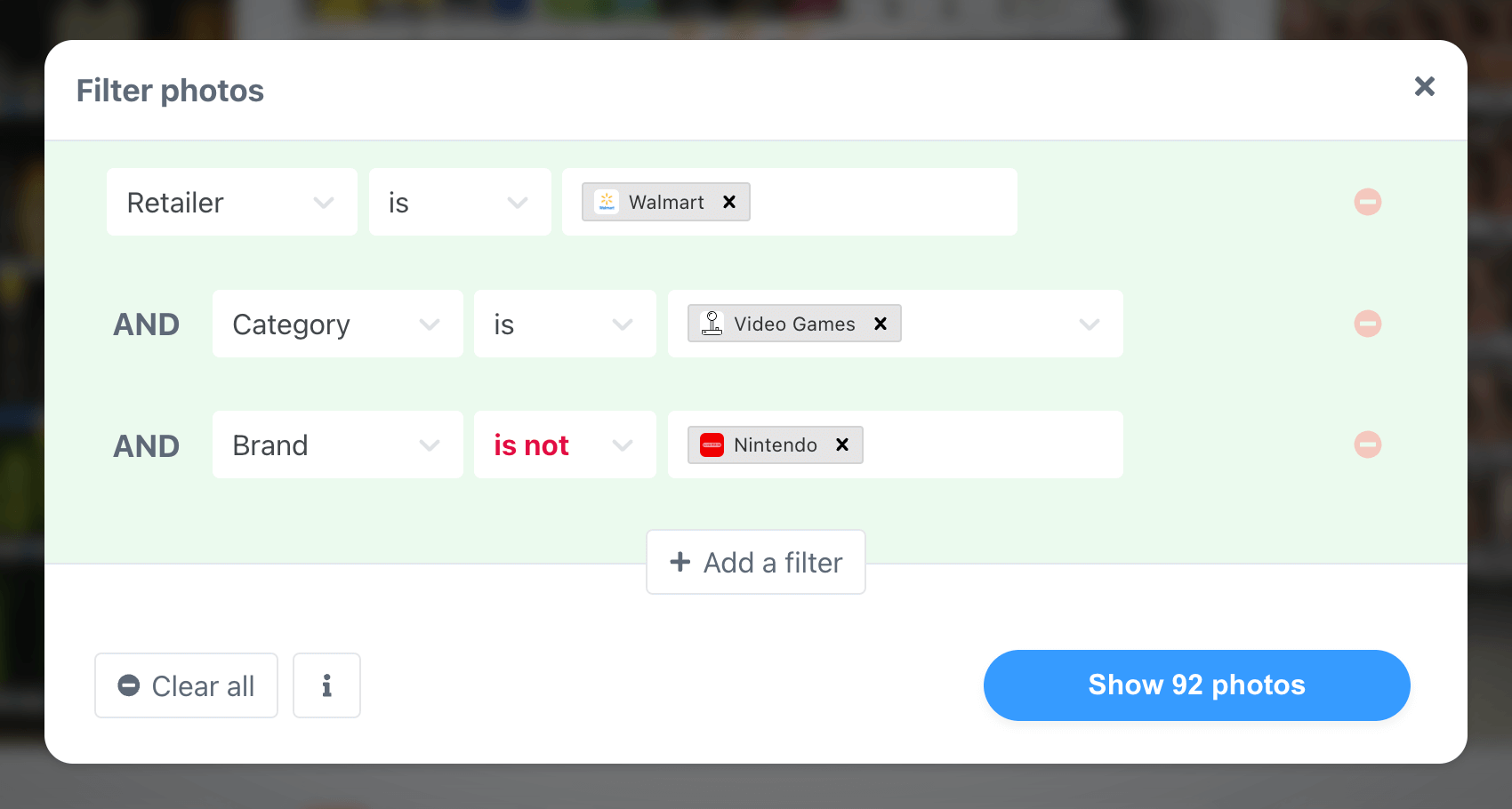Change the 'is not' operator dropdown
Image resolution: width=1512 pixels, height=809 pixels.
[x=564, y=445]
